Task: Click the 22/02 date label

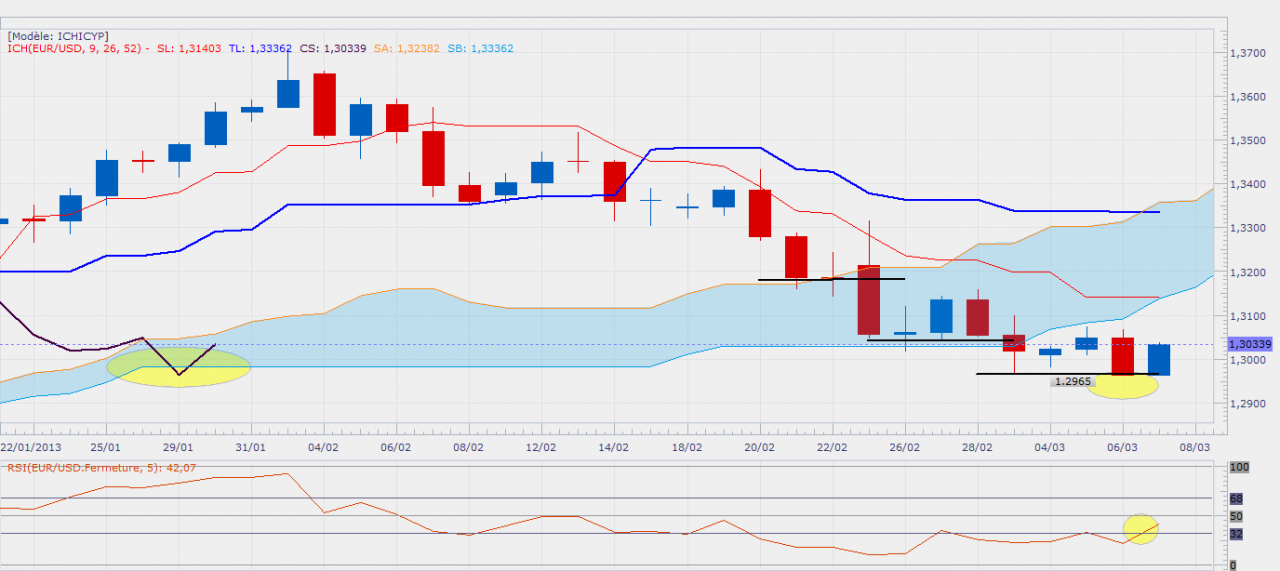Action: [x=832, y=447]
